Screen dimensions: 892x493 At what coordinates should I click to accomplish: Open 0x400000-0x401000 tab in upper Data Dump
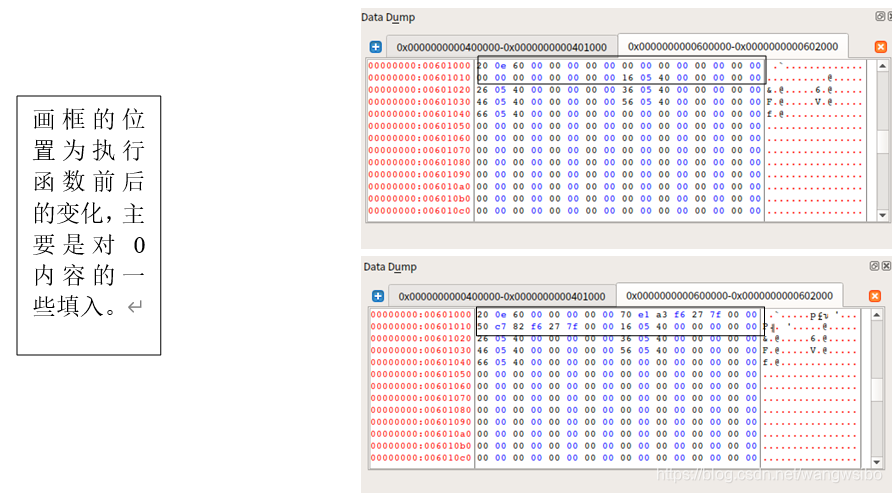coord(502,47)
